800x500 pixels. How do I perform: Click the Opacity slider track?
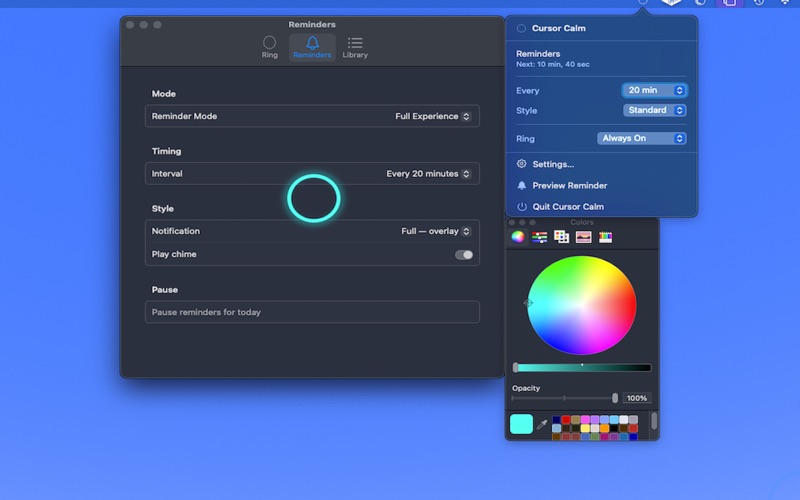(x=564, y=398)
